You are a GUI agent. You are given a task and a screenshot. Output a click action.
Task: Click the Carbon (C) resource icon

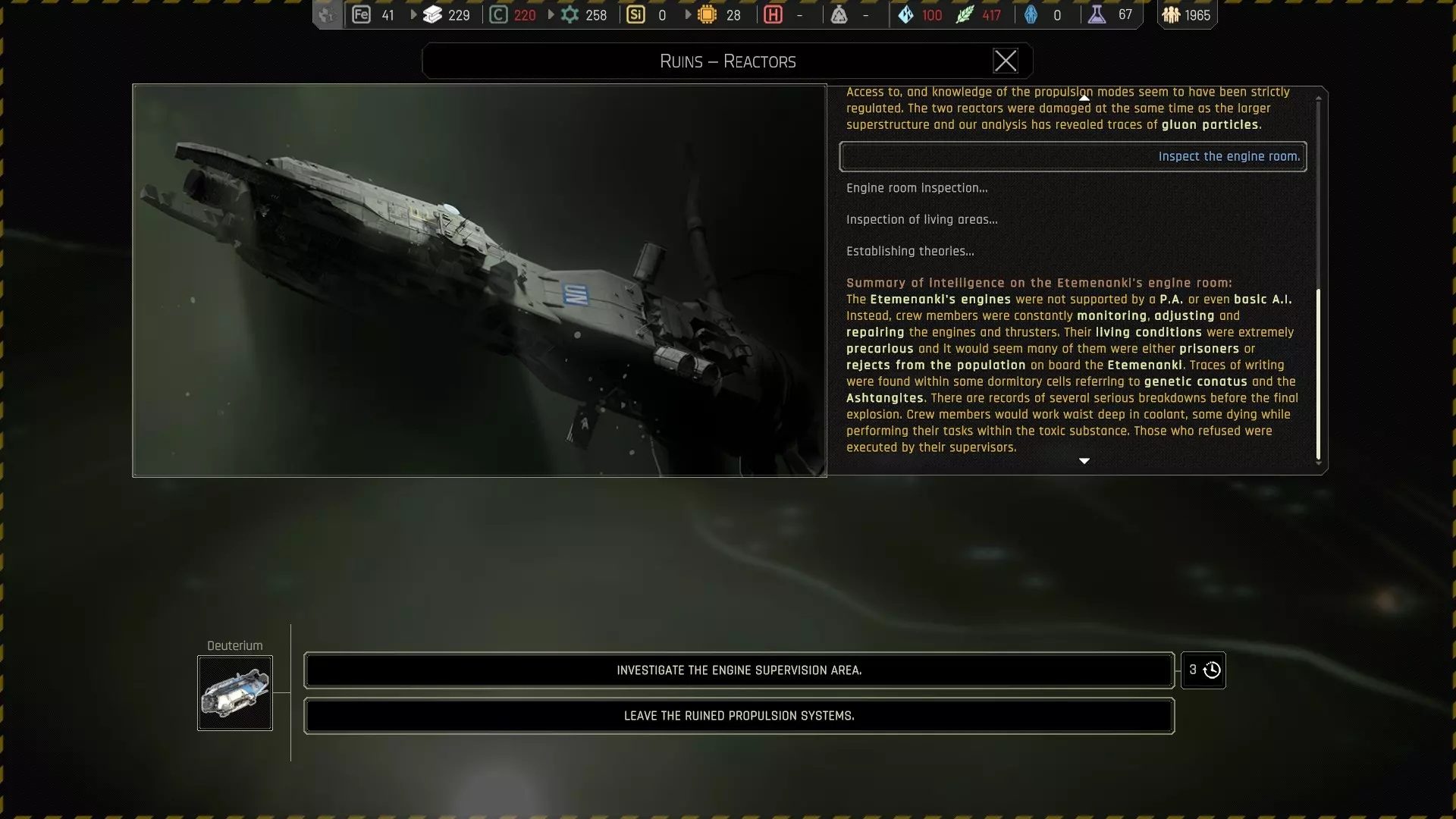point(498,14)
